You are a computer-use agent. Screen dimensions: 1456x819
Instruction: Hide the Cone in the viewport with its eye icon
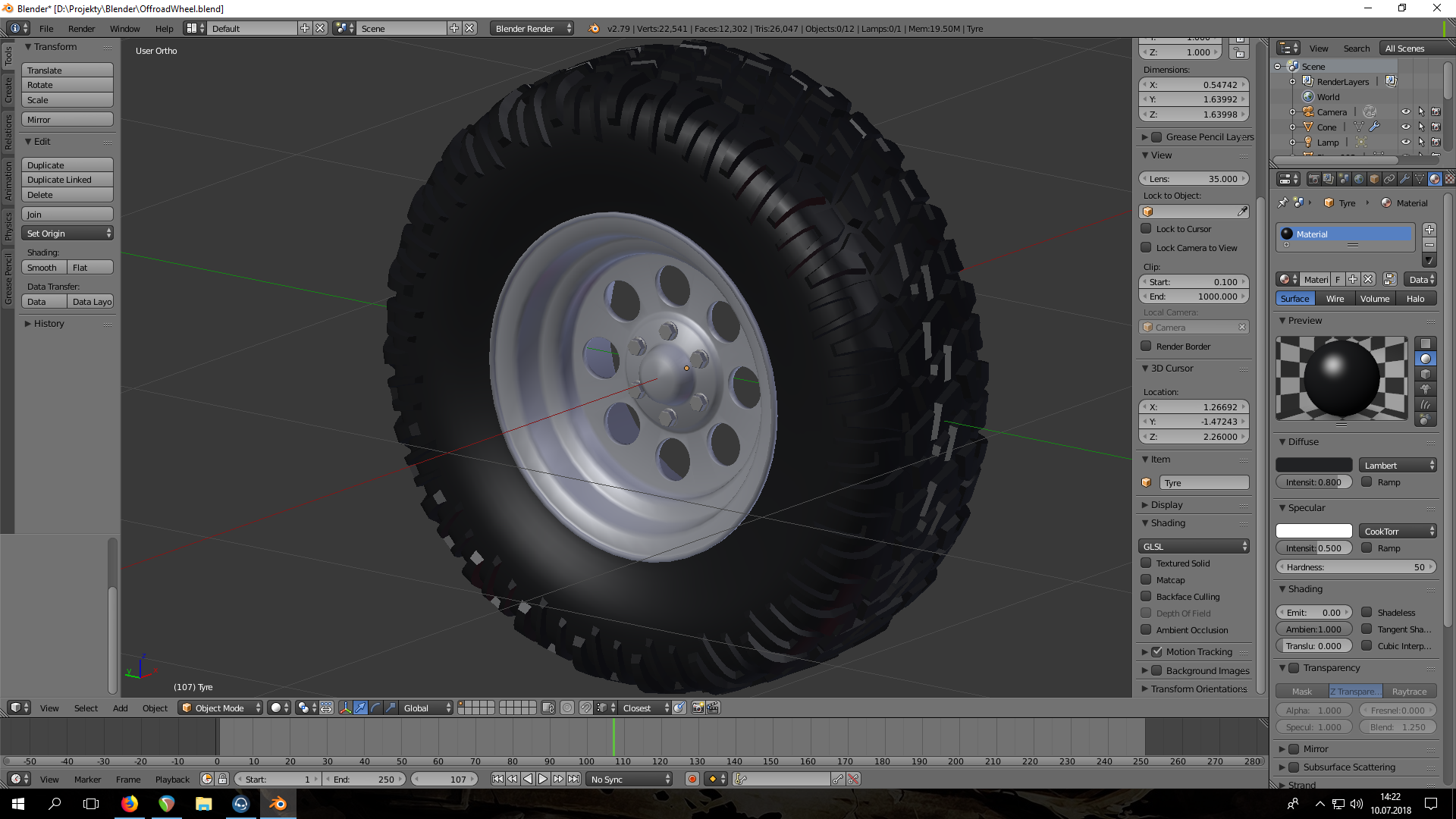pos(1405,127)
